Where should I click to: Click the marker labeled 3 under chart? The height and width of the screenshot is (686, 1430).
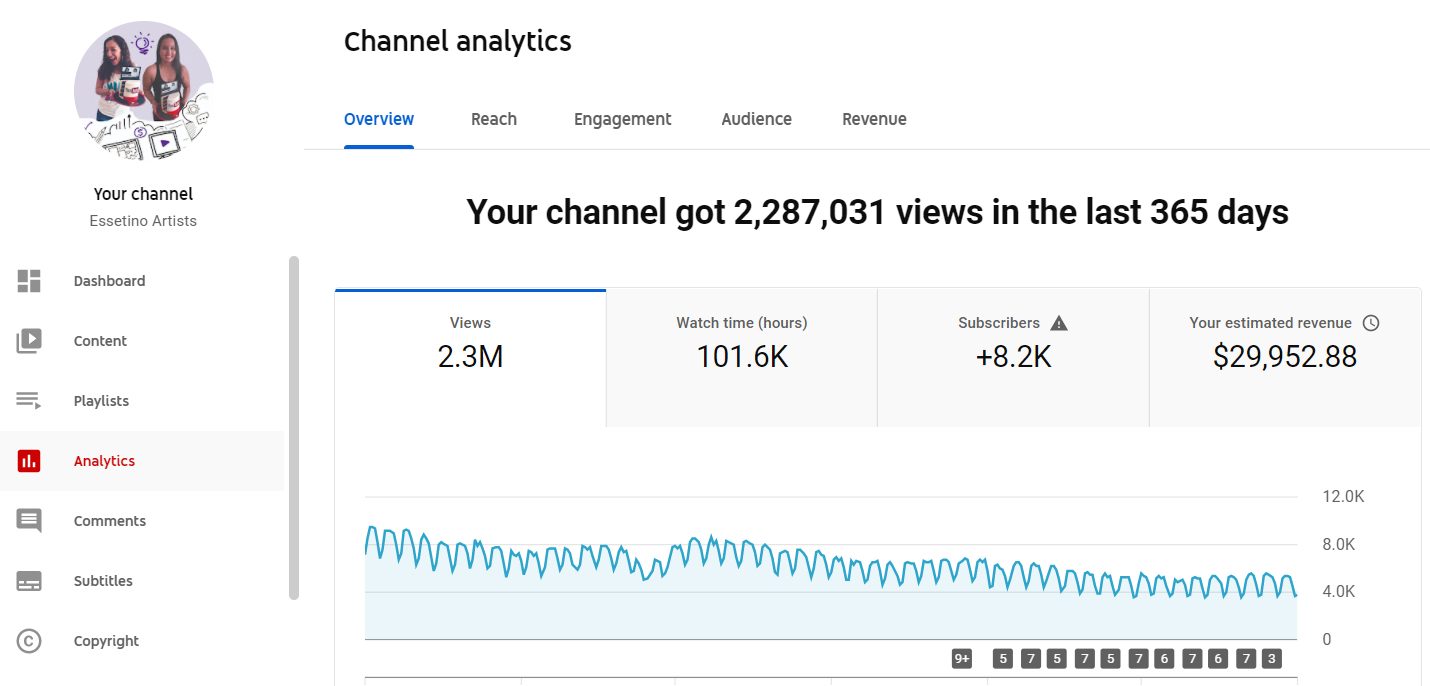[x=1271, y=658]
